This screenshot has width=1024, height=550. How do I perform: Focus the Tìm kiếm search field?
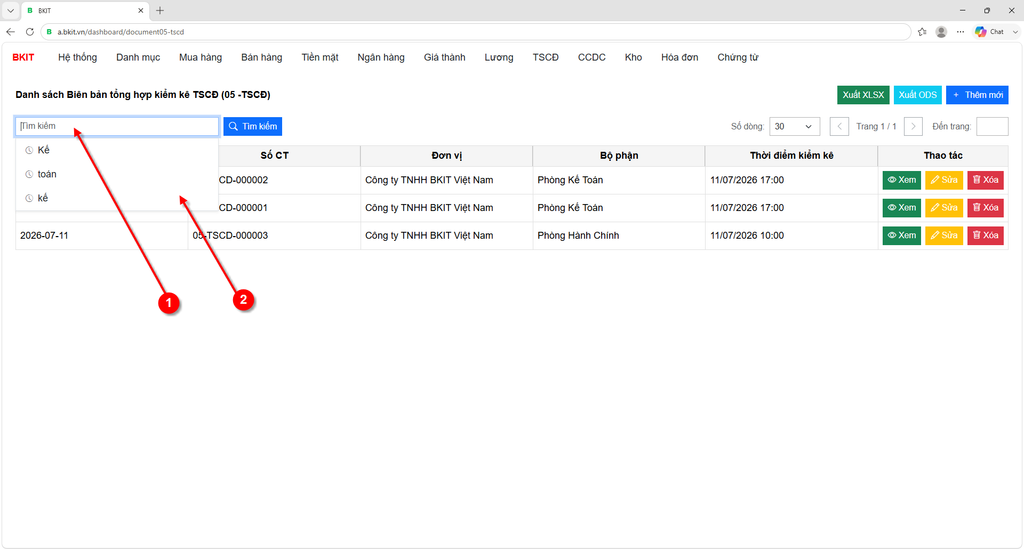pyautogui.click(x=117, y=126)
